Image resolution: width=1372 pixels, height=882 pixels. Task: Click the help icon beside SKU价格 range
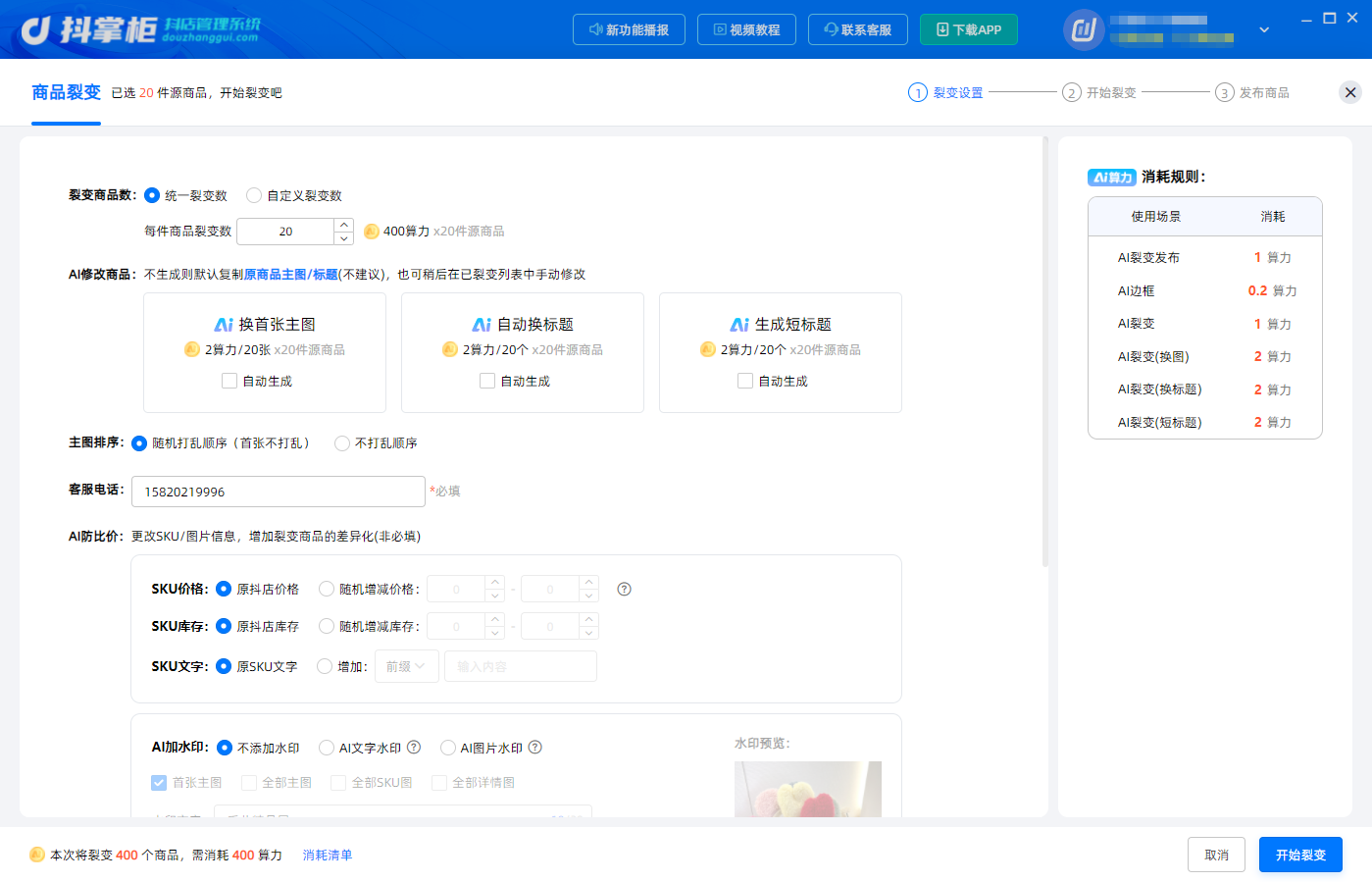(624, 589)
